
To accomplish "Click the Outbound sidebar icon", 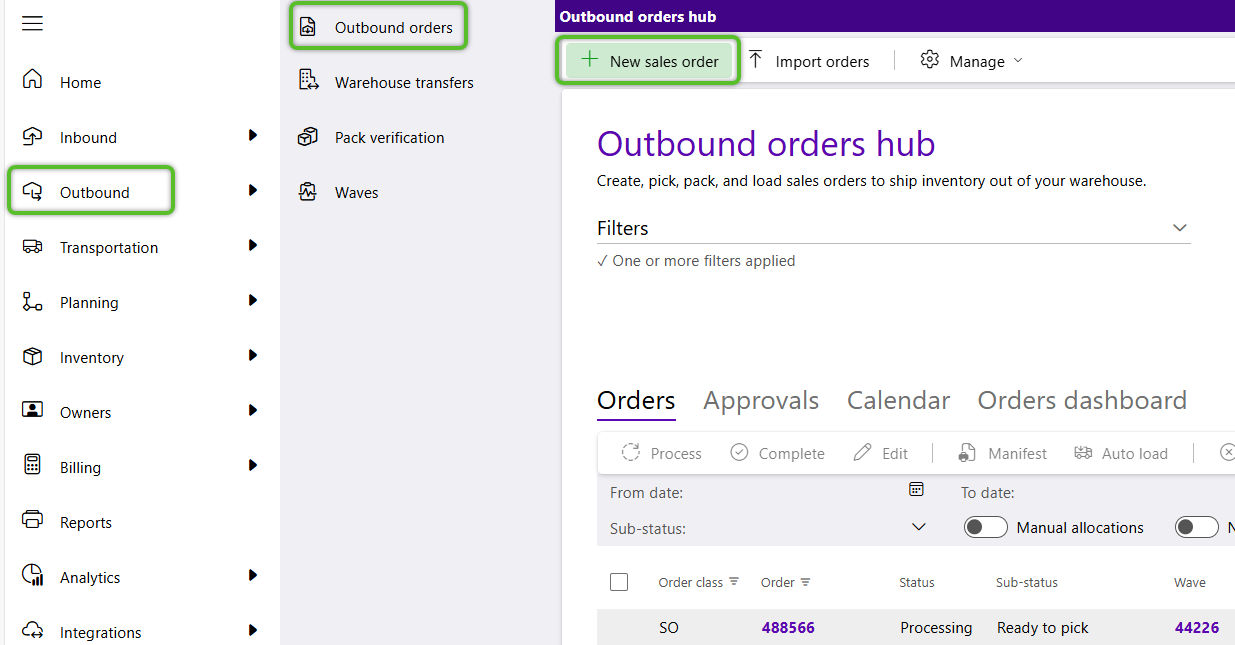I will [x=32, y=191].
